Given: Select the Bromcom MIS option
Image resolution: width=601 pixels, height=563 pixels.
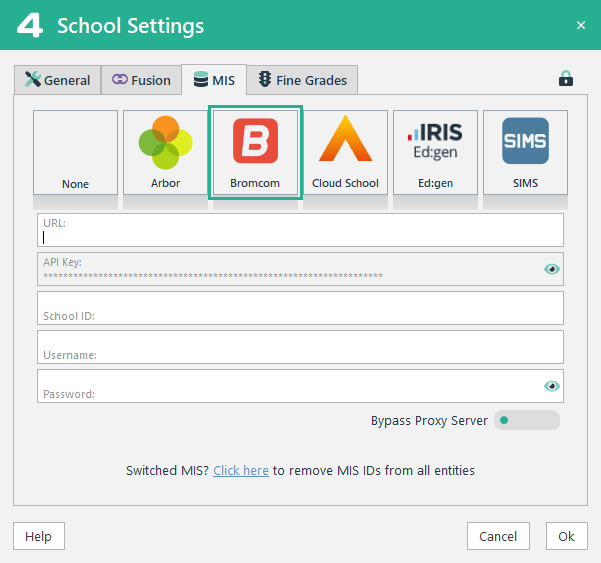Looking at the screenshot, I should tap(255, 153).
